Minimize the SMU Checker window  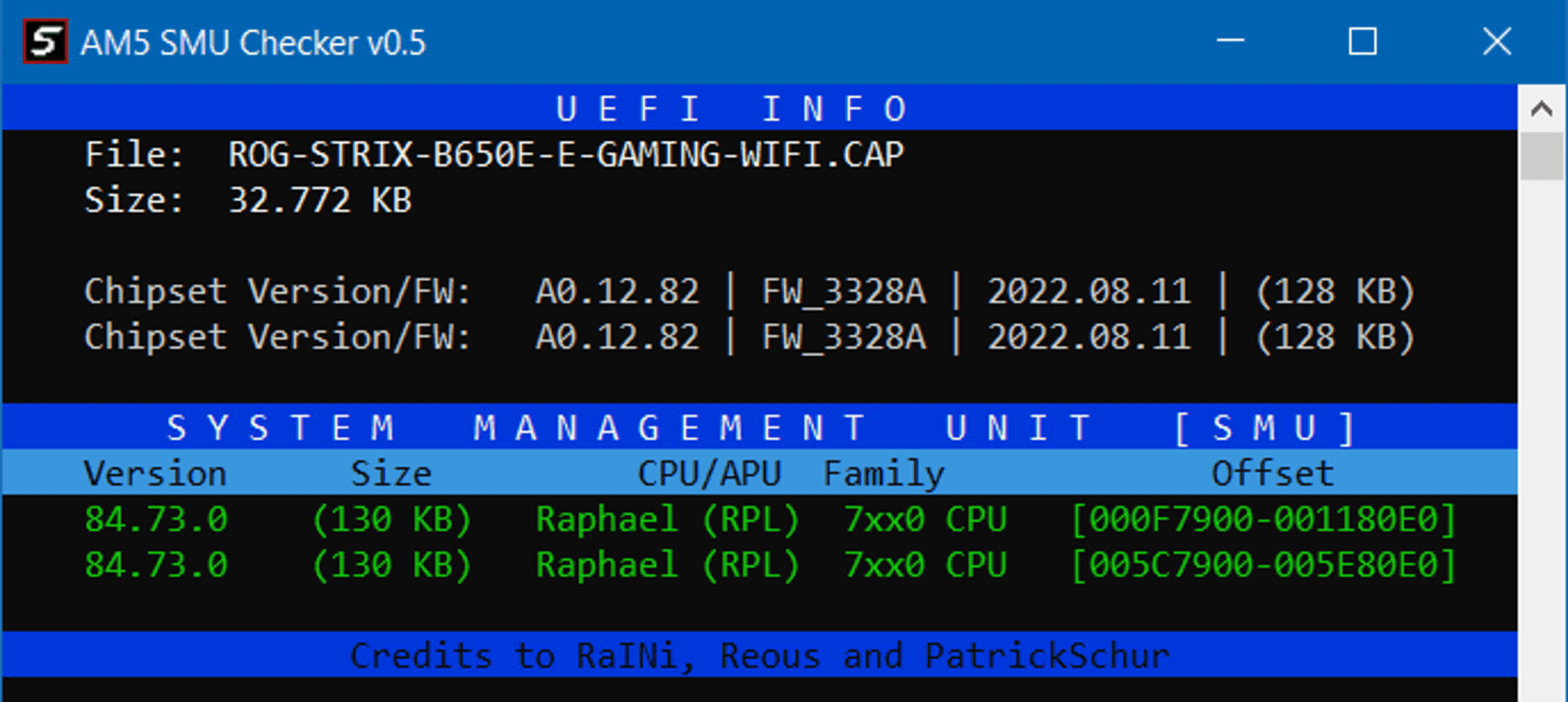(x=1230, y=41)
